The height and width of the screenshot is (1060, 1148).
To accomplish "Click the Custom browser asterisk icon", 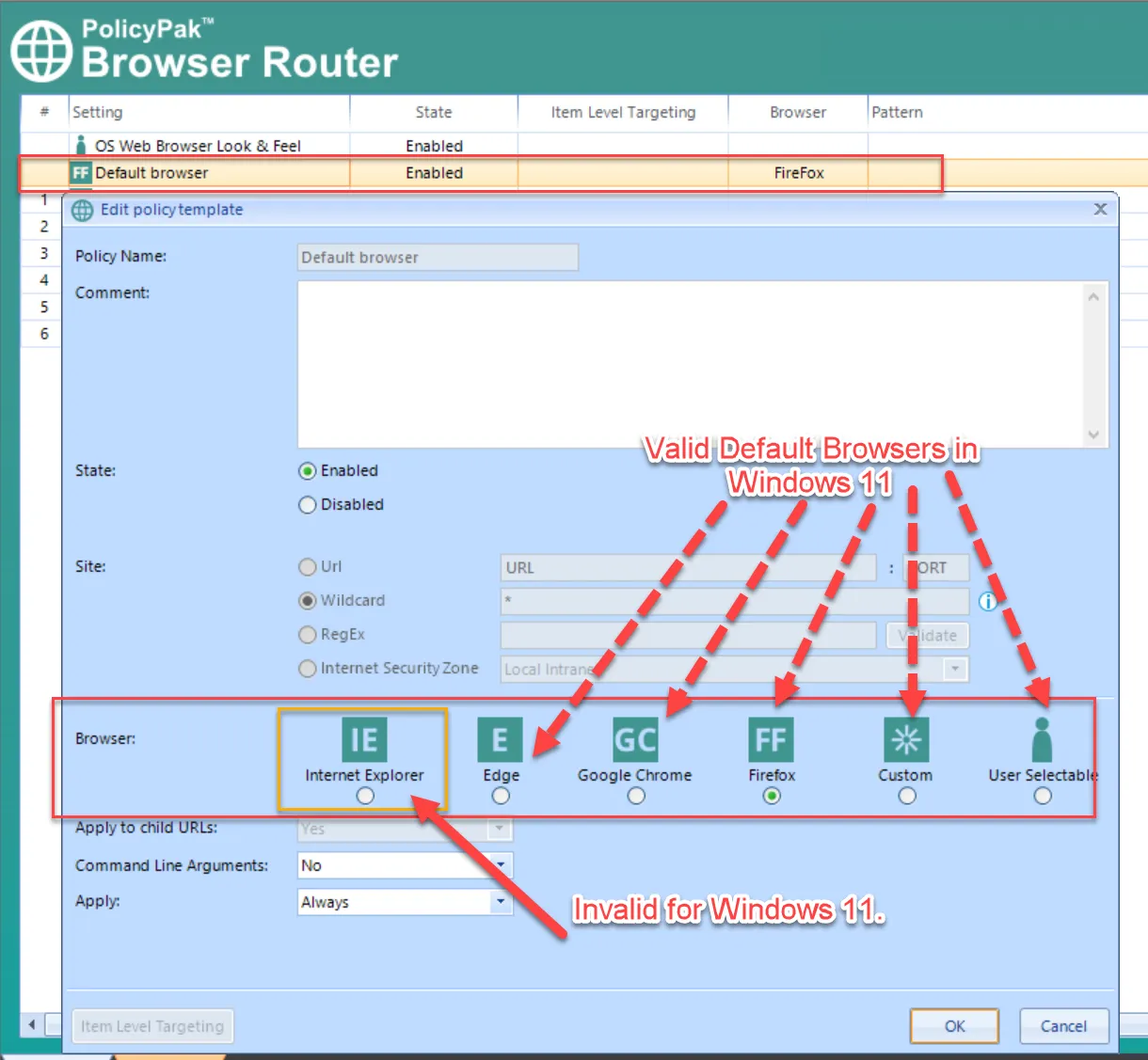I will (906, 739).
